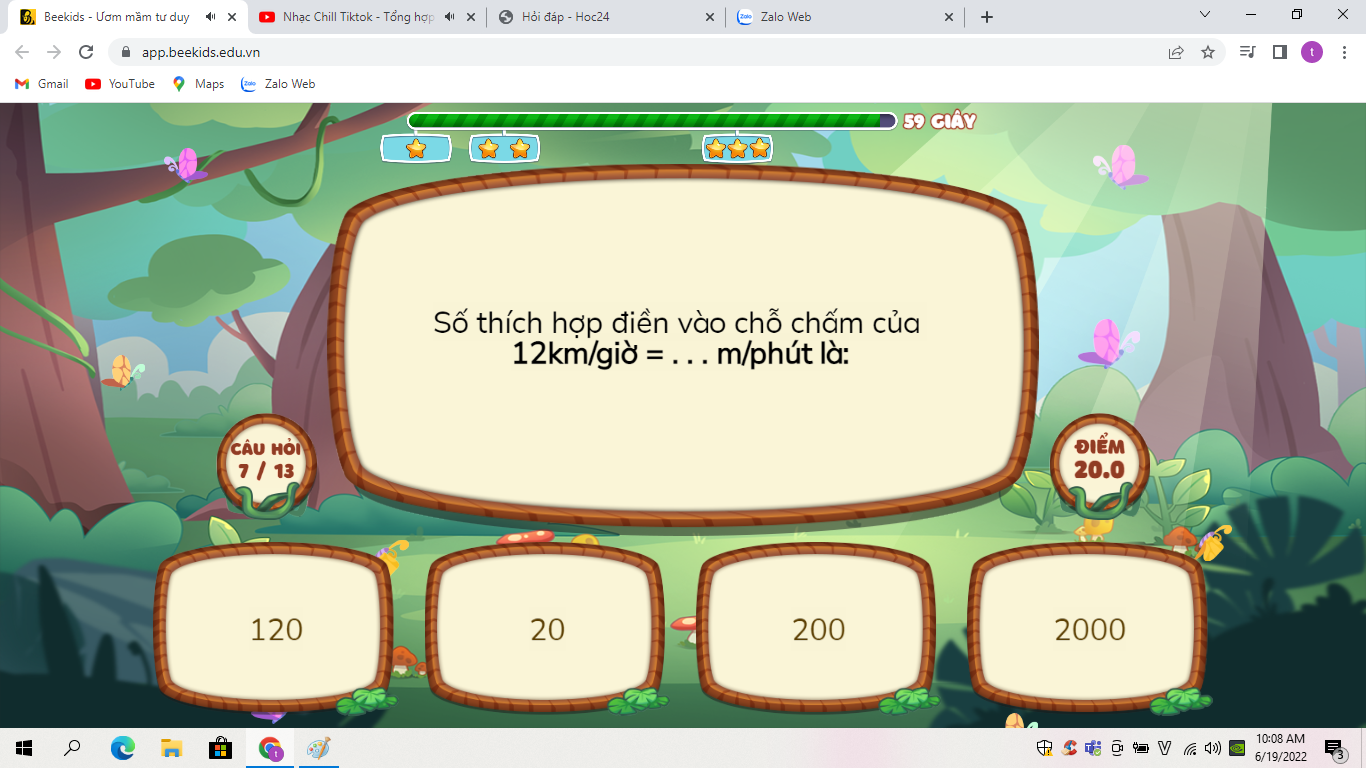Click the two-star milestone badge

tap(504, 149)
